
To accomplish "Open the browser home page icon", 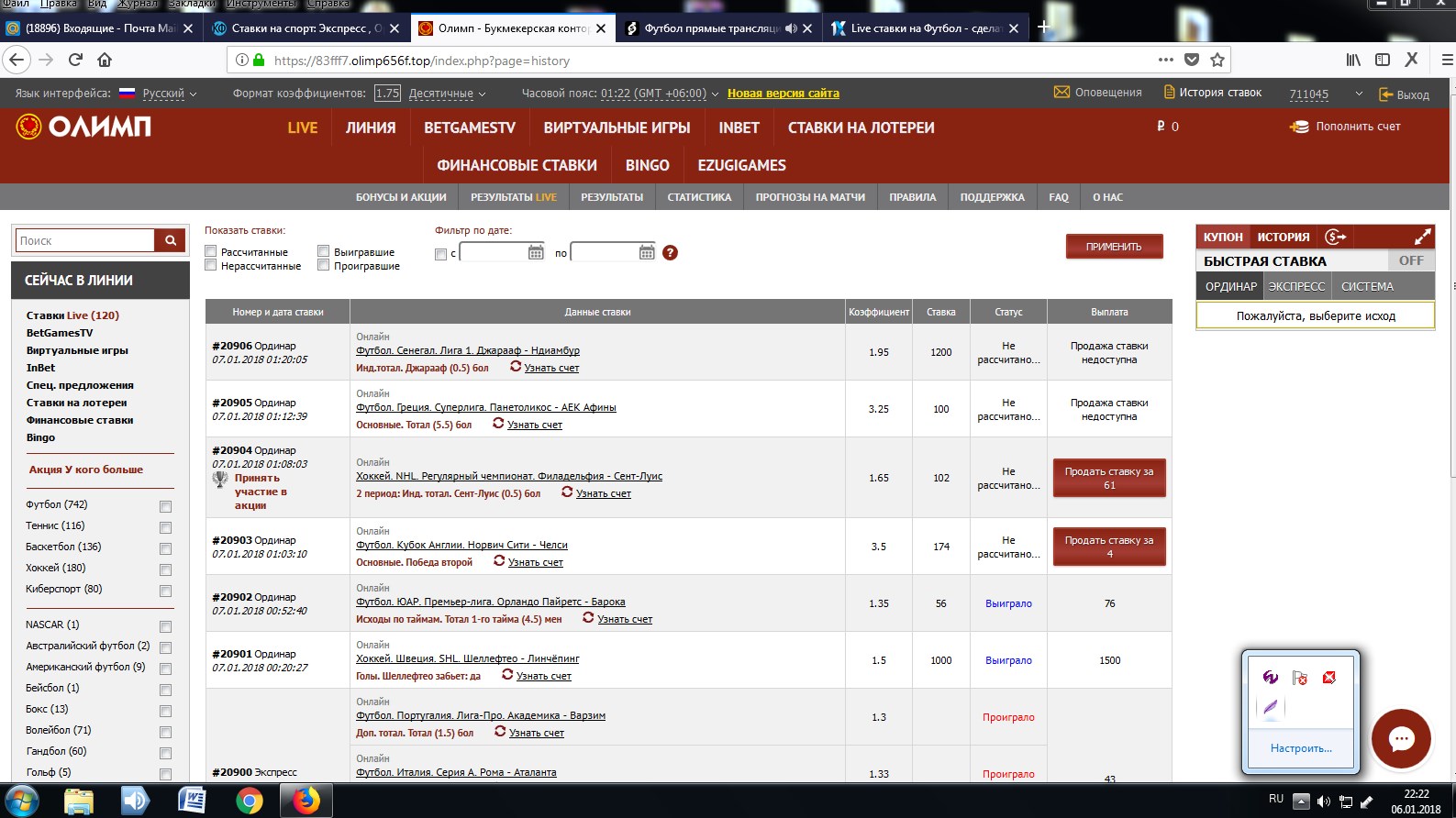I will [x=105, y=60].
